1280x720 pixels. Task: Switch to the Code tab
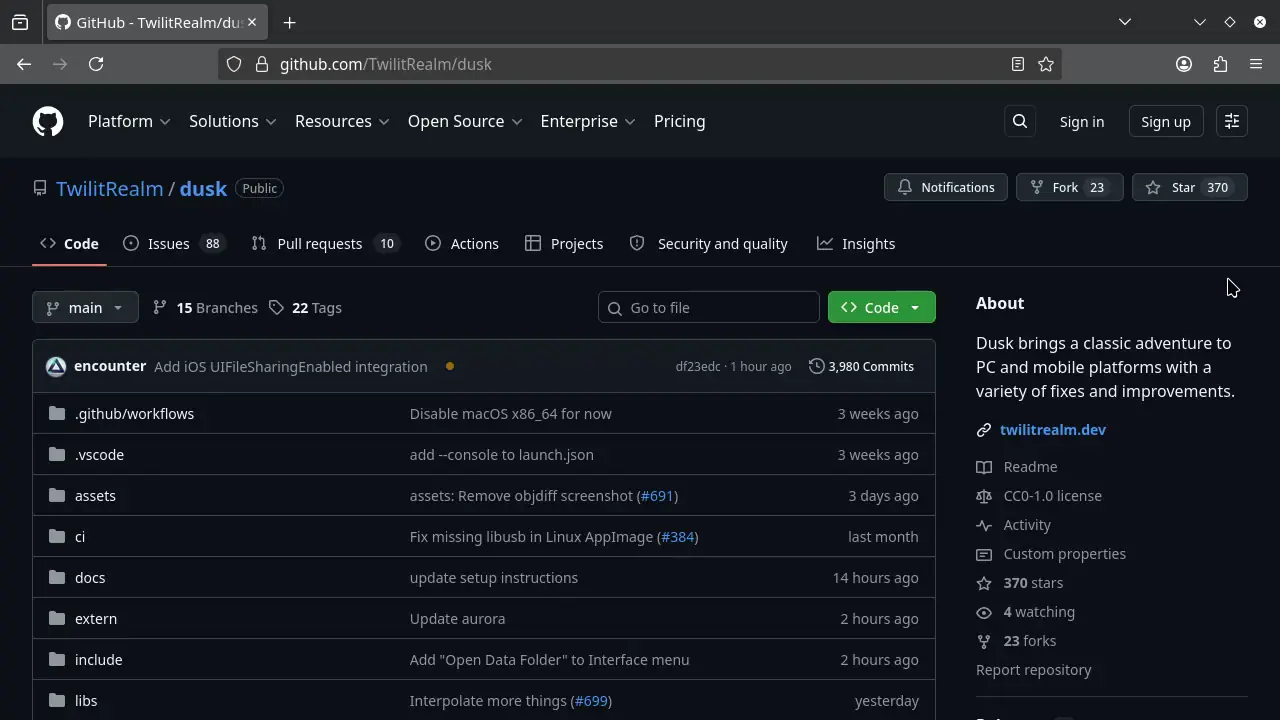(x=69, y=244)
